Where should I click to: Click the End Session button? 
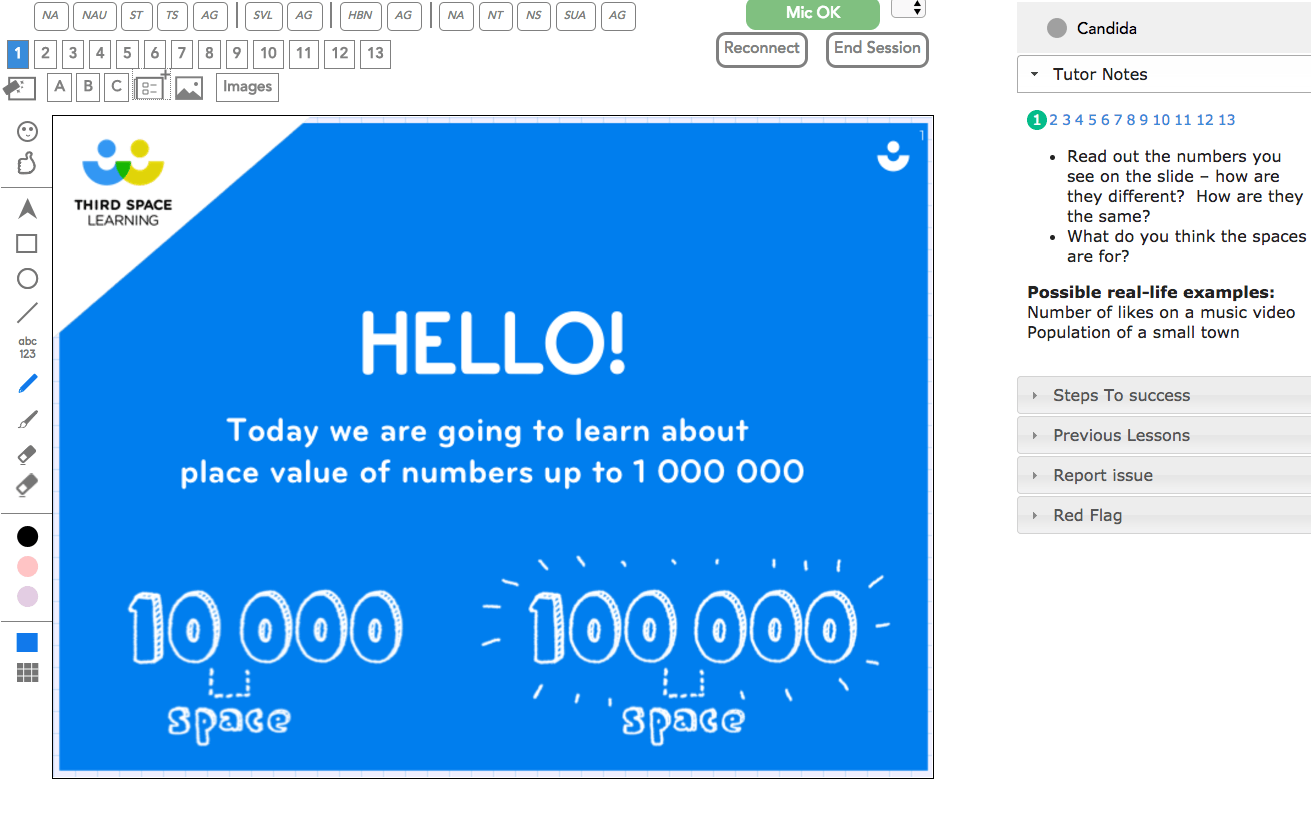pos(877,49)
